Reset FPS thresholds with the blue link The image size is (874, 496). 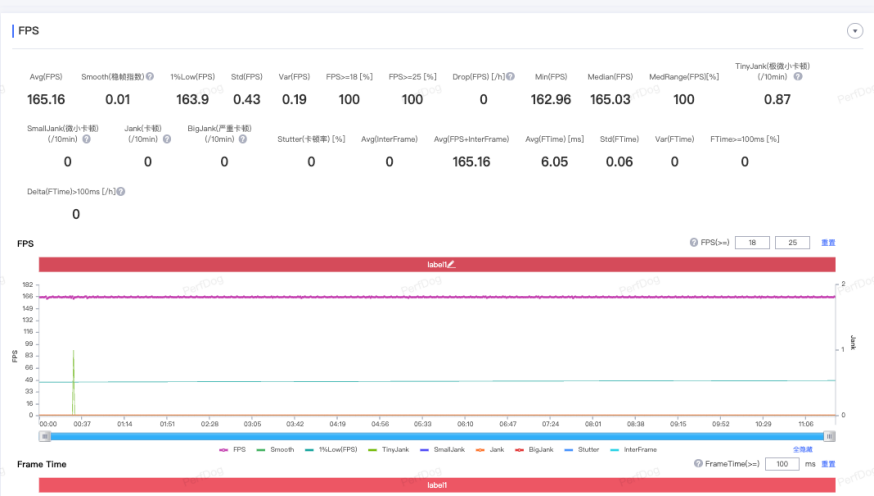828,242
